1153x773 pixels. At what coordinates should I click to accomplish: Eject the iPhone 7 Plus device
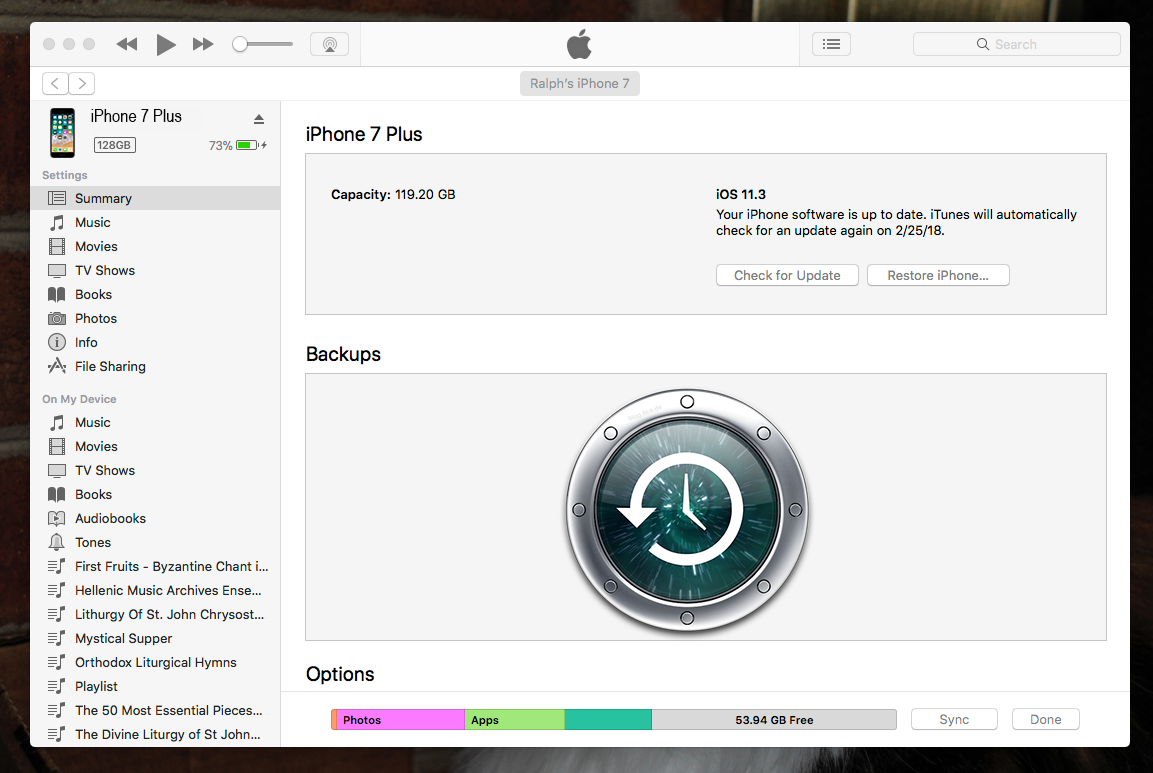point(259,118)
